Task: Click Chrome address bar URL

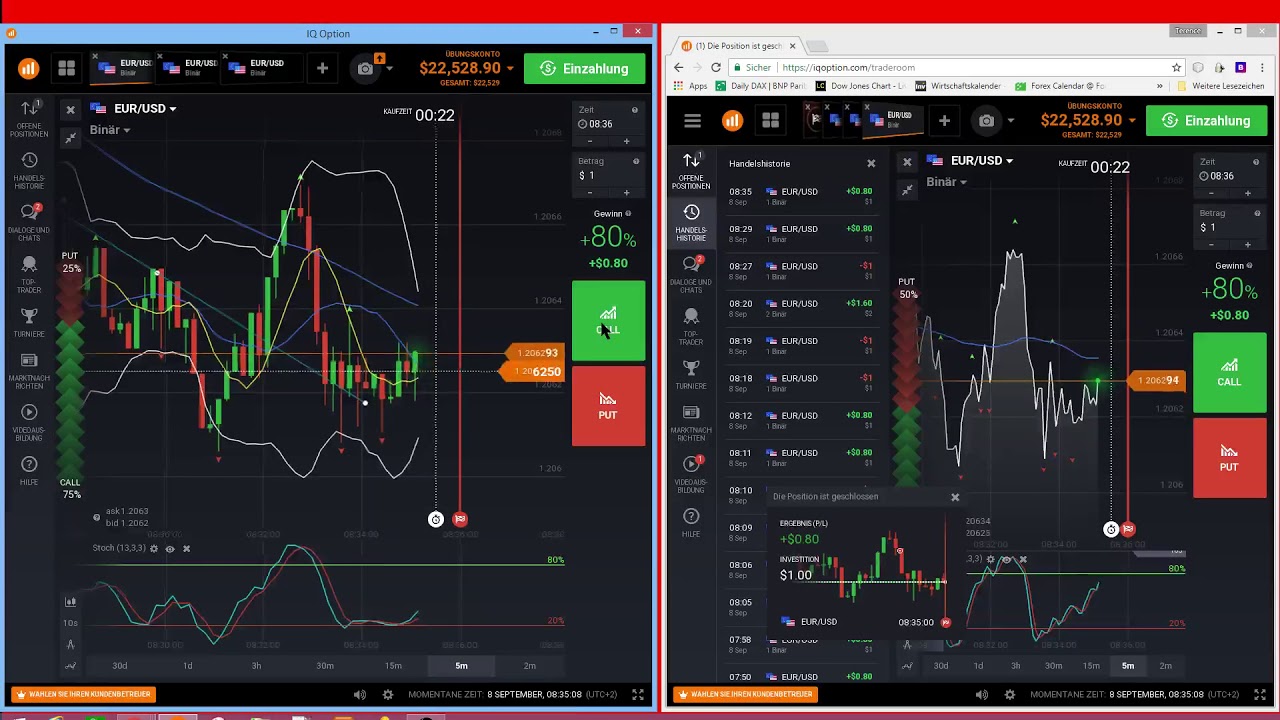Action: coord(848,67)
